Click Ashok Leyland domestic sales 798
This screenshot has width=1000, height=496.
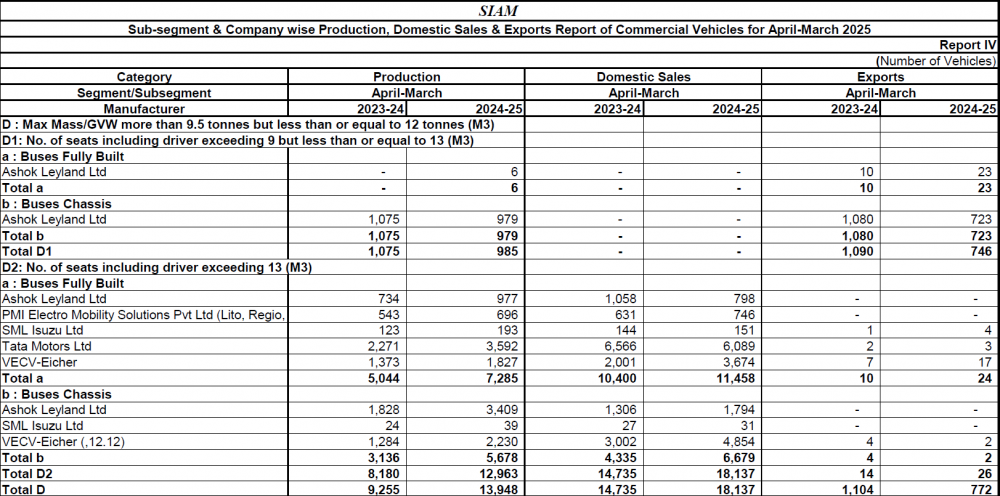744,299
